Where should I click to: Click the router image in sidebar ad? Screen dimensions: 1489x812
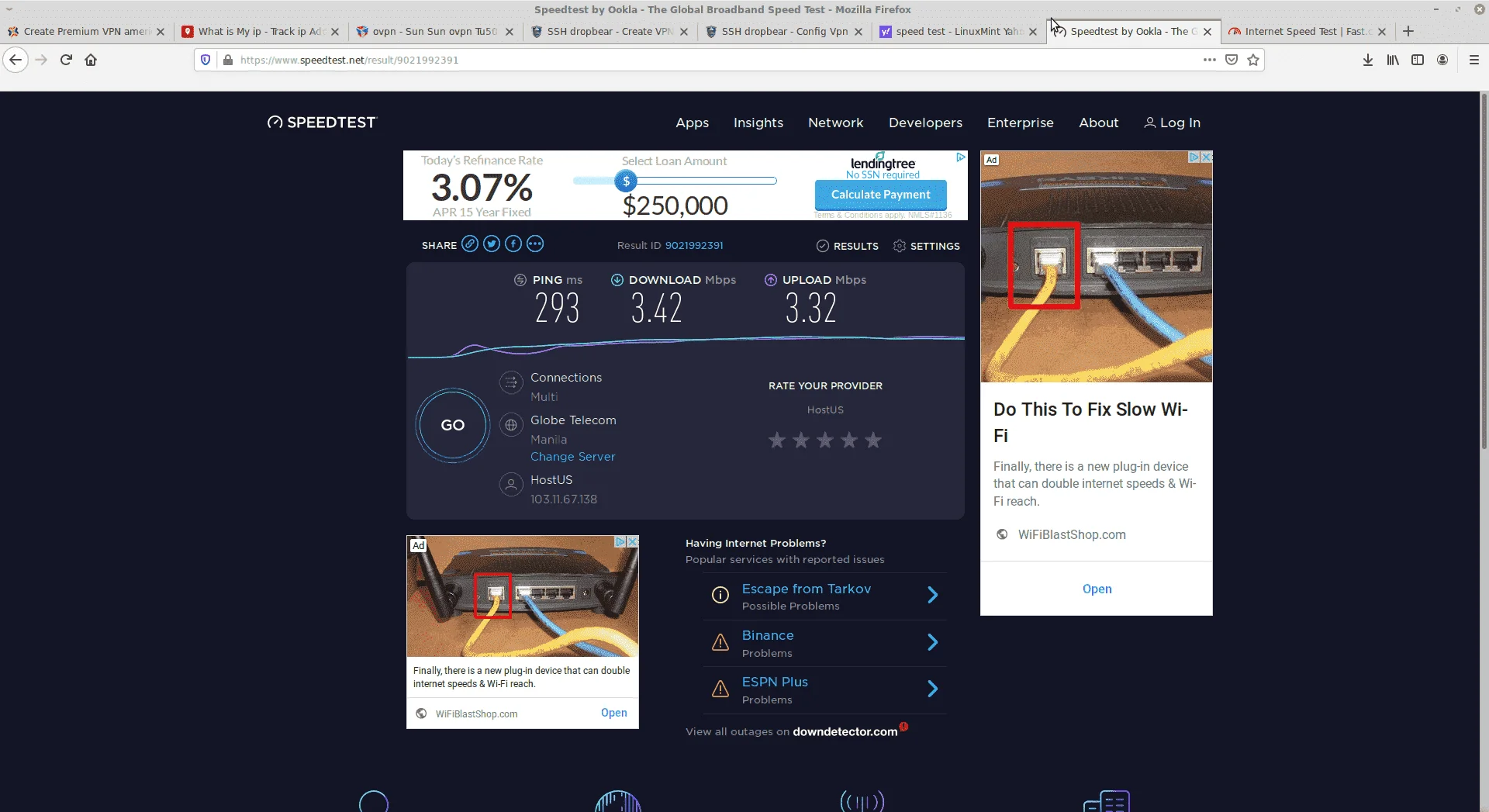tap(1096, 266)
